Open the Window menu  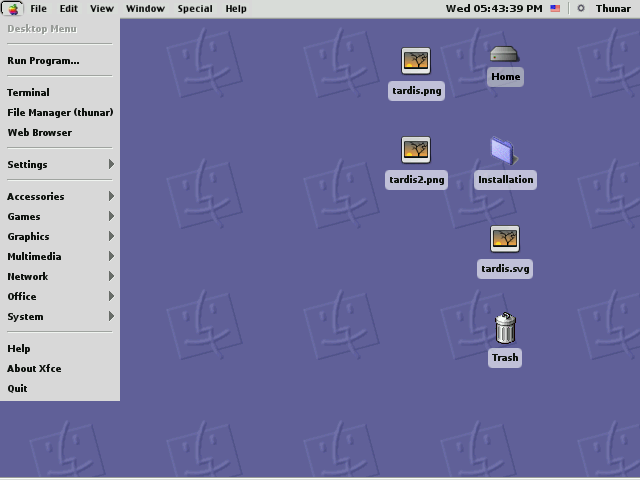pos(145,9)
